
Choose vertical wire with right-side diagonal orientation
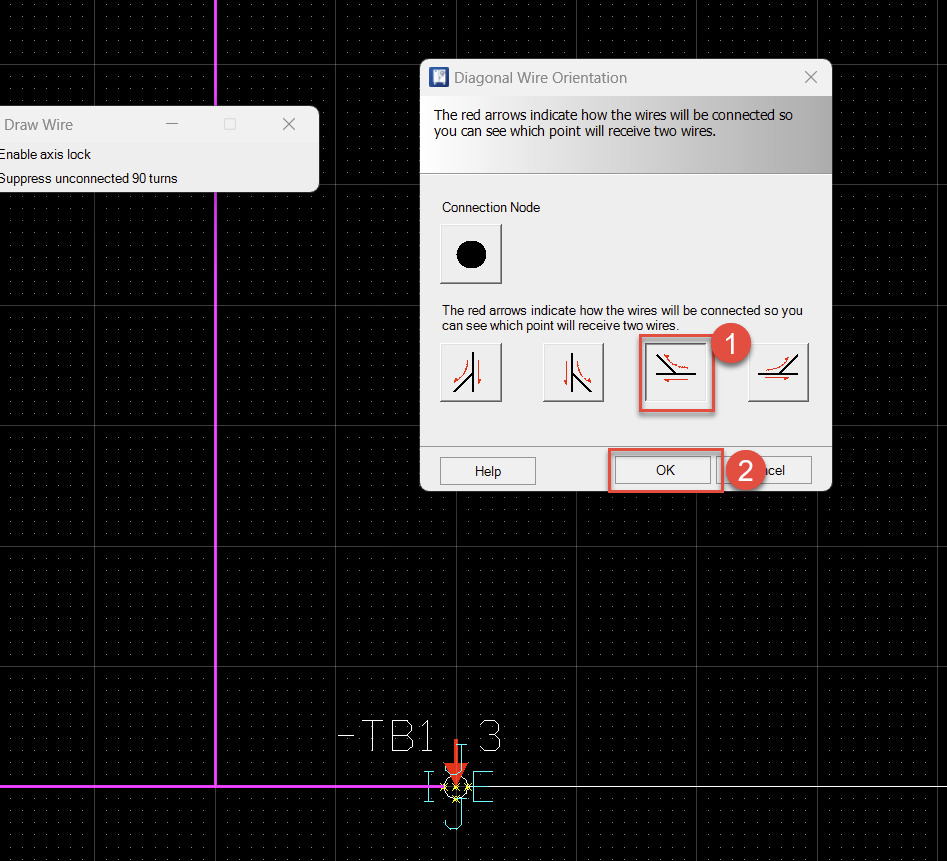coord(573,373)
